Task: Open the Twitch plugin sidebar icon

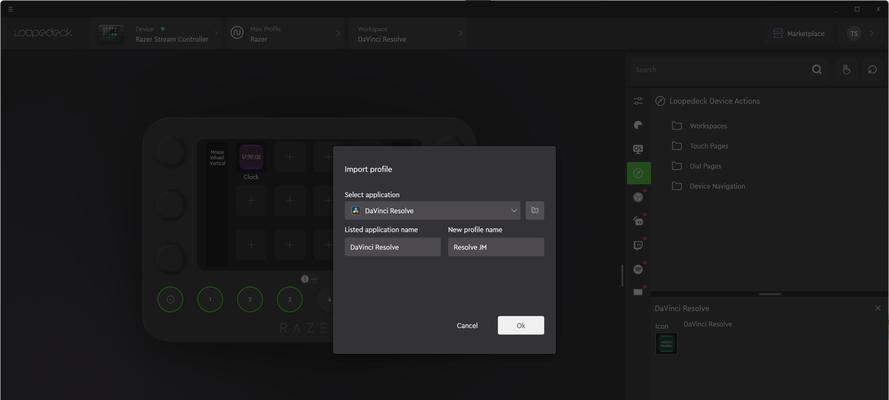Action: [x=638, y=245]
